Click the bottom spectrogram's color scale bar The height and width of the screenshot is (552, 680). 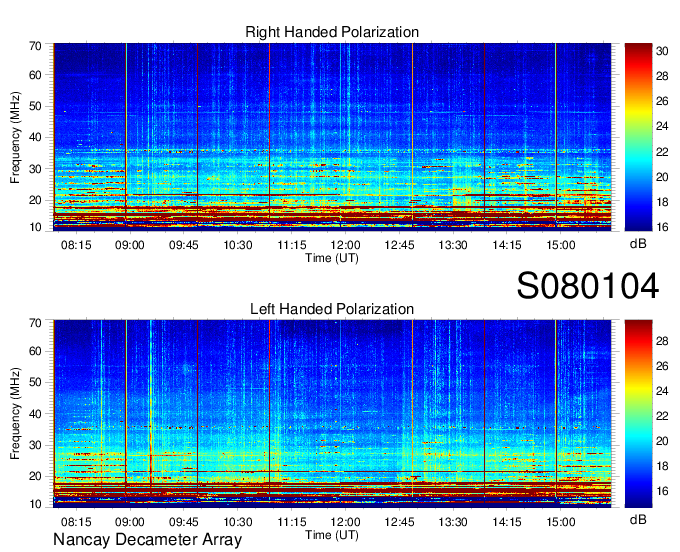(638, 414)
